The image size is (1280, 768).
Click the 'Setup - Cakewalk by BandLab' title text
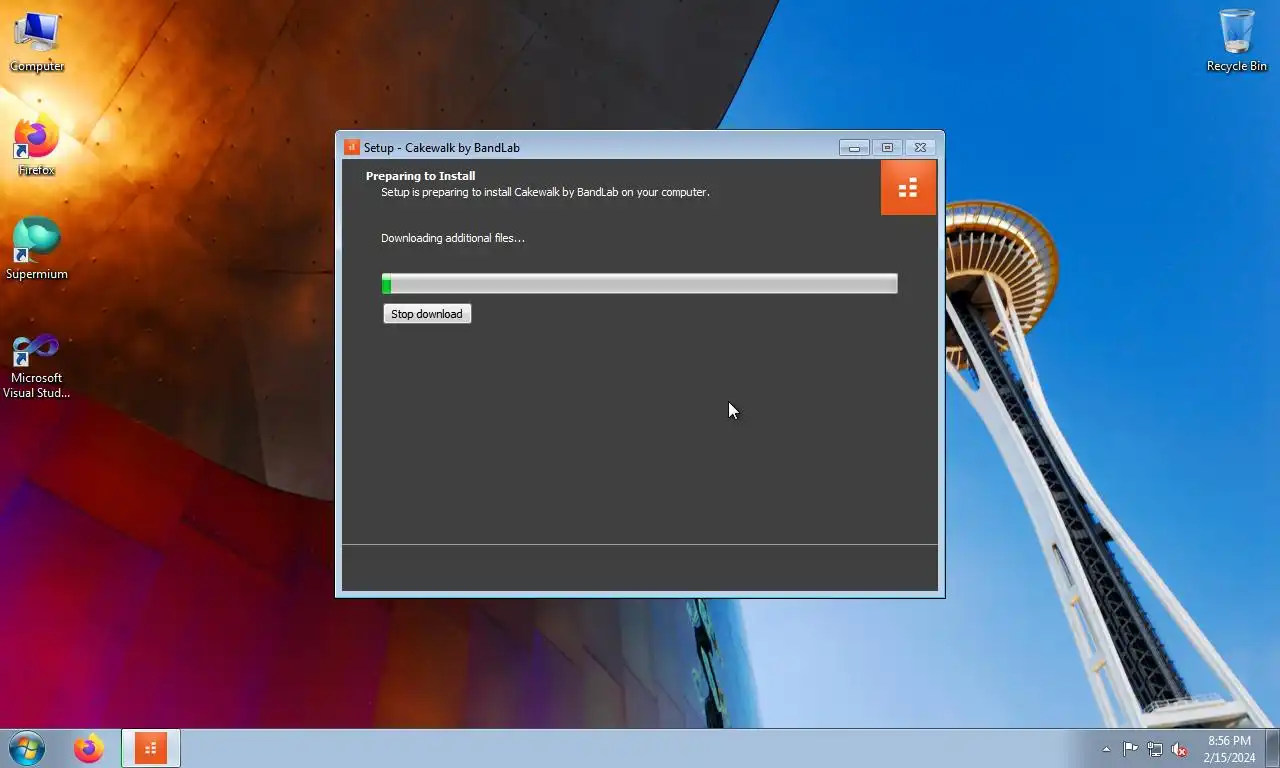pos(442,148)
